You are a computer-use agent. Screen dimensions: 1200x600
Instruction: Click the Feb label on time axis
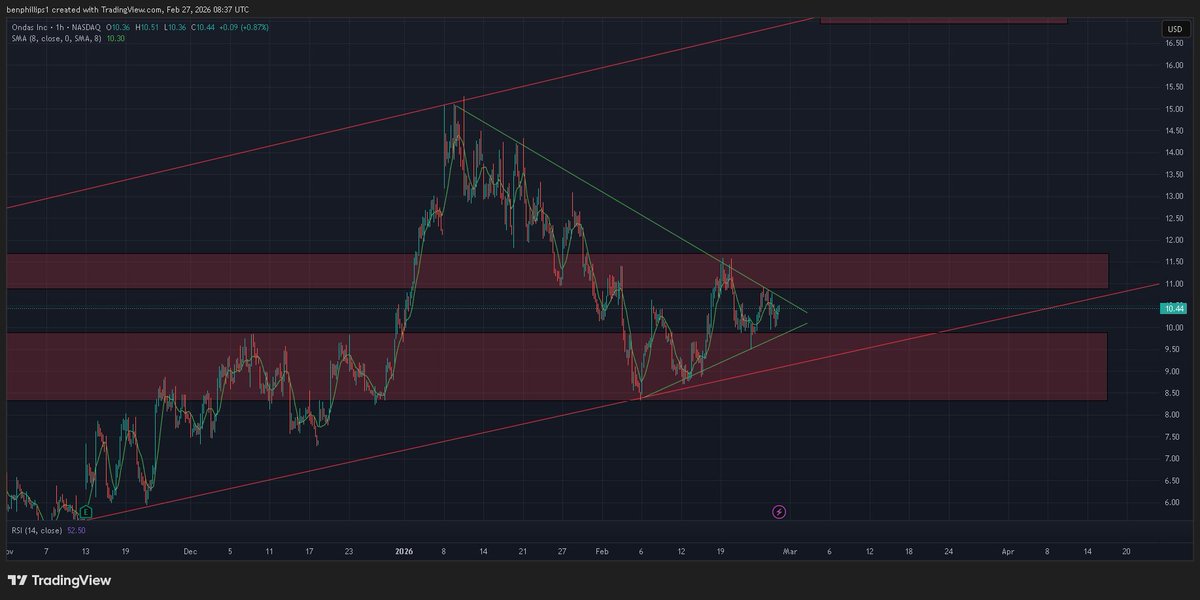click(x=601, y=550)
